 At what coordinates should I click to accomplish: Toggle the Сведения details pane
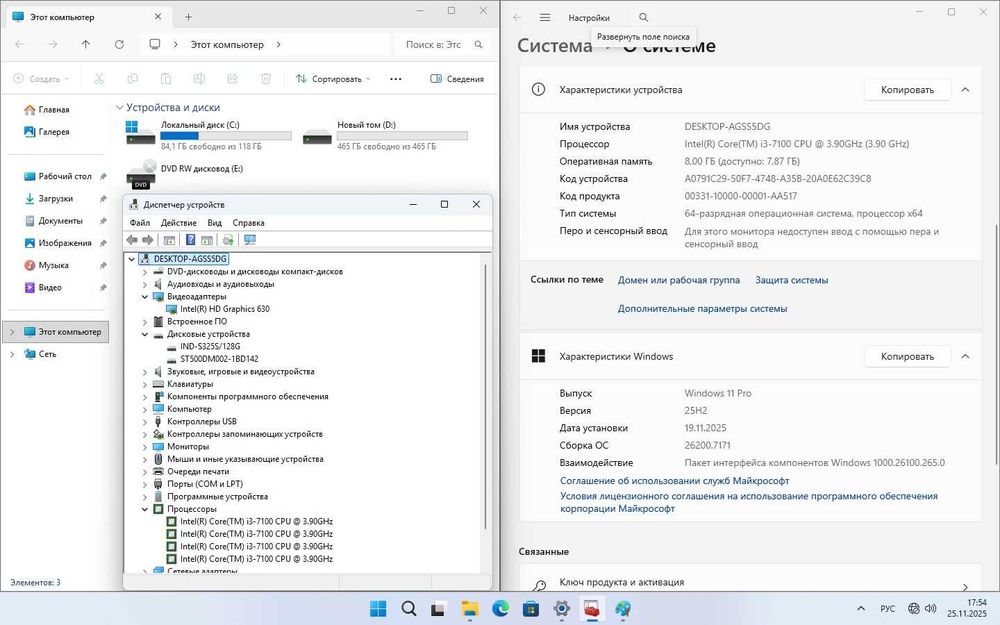[457, 78]
